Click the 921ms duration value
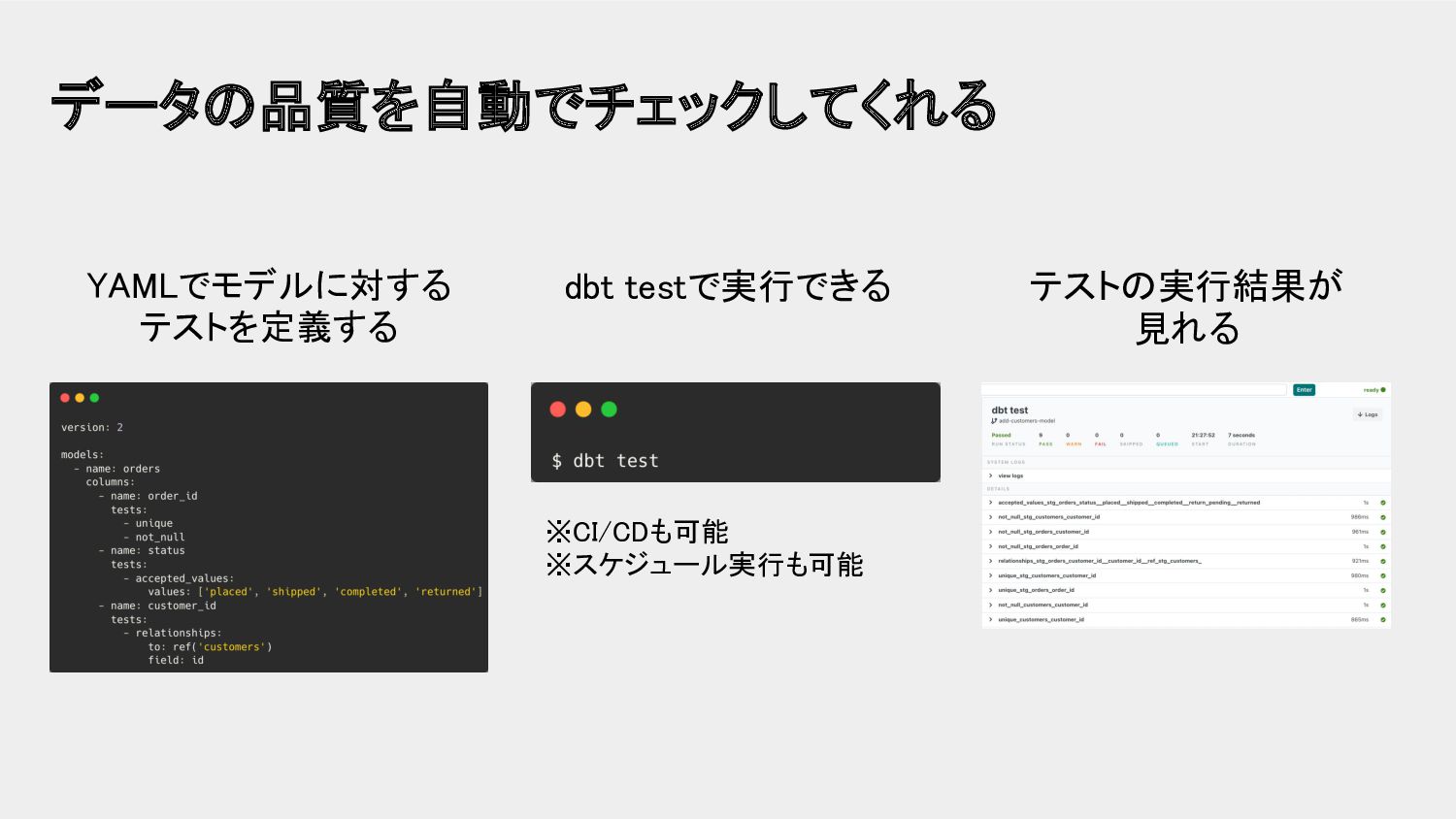Viewport: 1456px width, 819px height. 1360,561
